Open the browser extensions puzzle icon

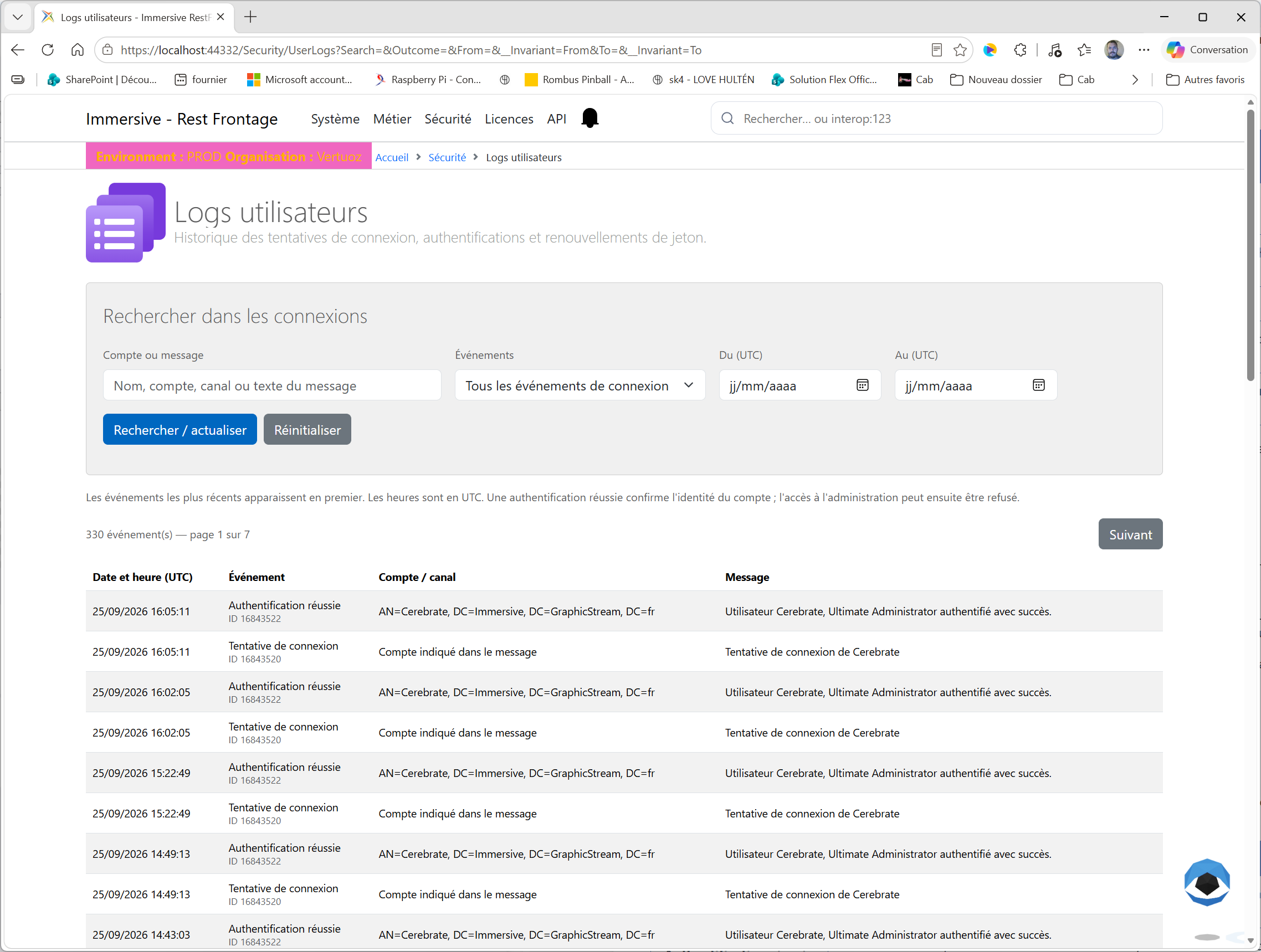[1020, 50]
